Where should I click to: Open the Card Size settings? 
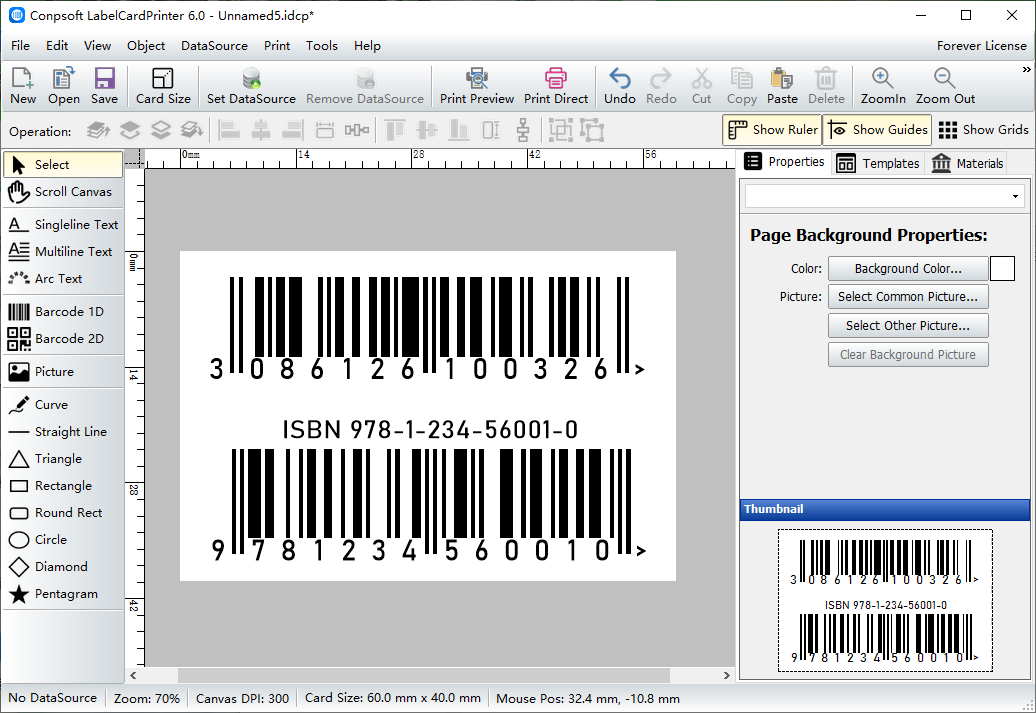click(x=163, y=86)
